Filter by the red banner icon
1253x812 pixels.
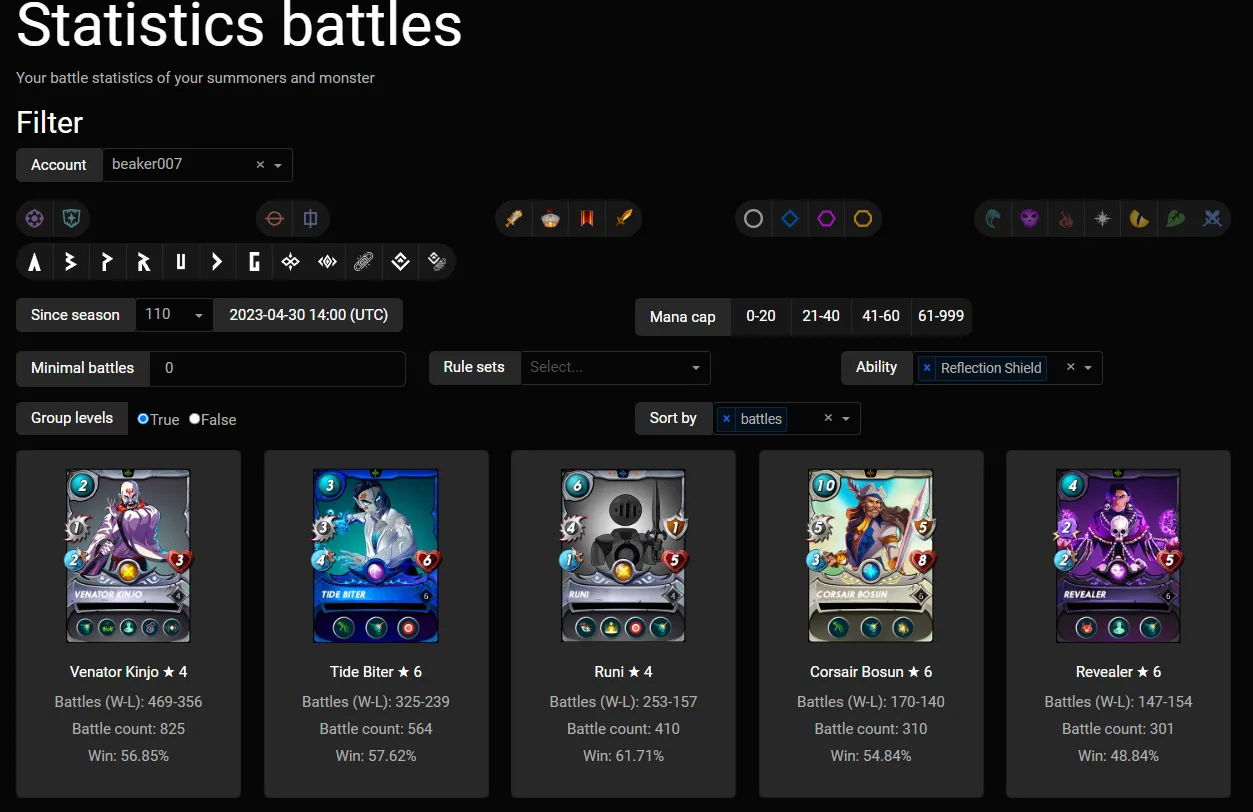pyautogui.click(x=587, y=218)
